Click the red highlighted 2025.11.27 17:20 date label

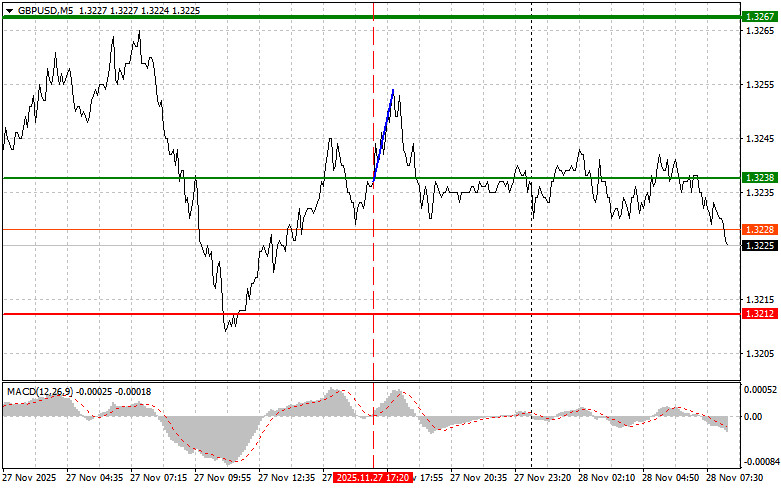pyautogui.click(x=372, y=479)
